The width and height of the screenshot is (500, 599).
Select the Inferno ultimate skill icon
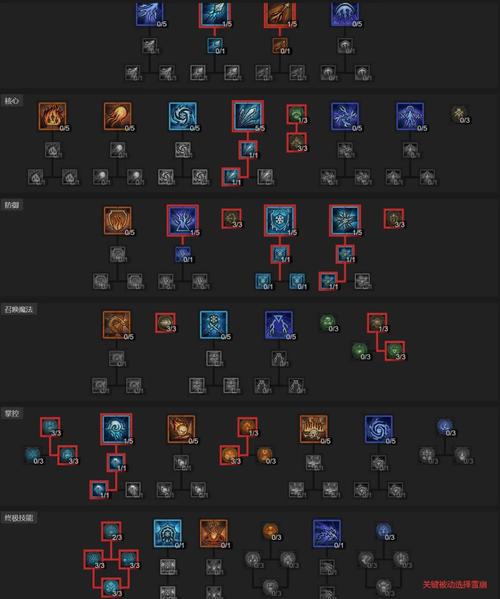(214, 533)
